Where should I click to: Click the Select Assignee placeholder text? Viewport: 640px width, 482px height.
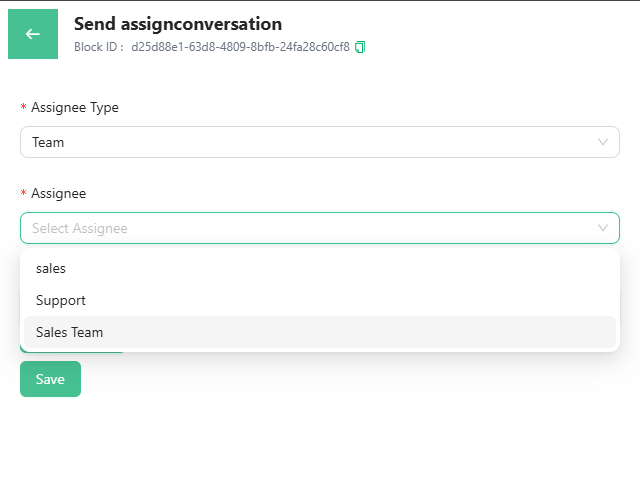coord(80,228)
